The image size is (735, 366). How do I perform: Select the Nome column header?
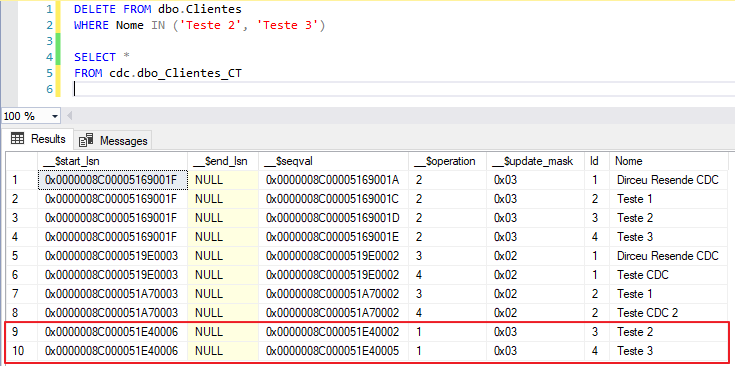668,161
